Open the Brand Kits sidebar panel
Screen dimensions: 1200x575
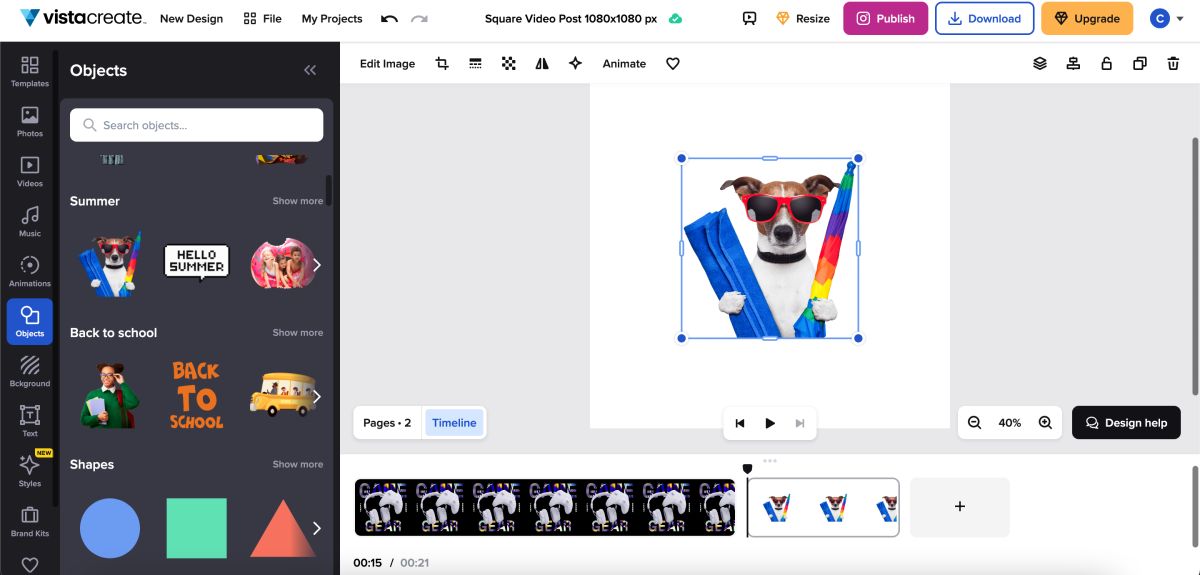coord(30,521)
